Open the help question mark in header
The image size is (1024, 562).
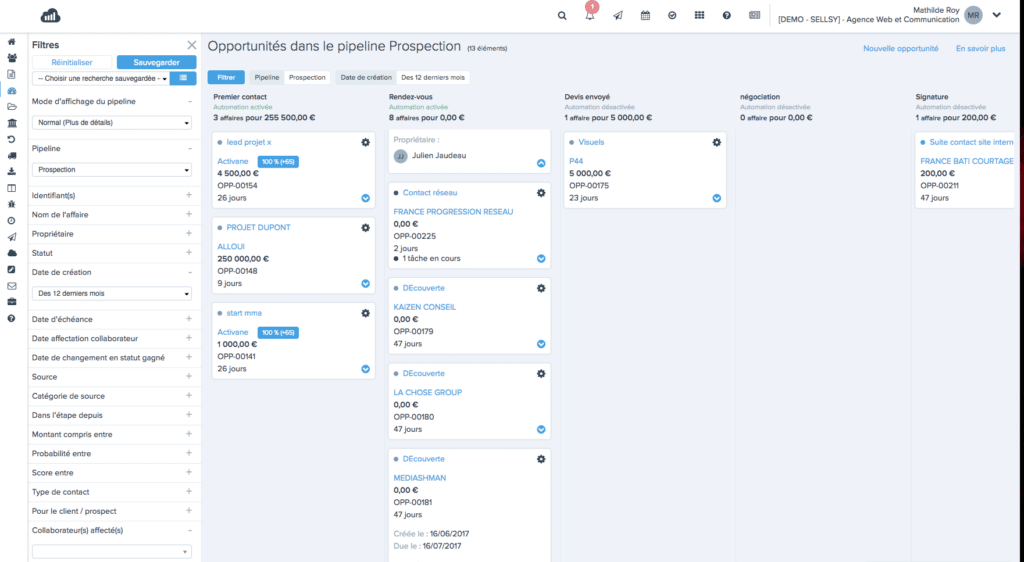pyautogui.click(x=726, y=16)
